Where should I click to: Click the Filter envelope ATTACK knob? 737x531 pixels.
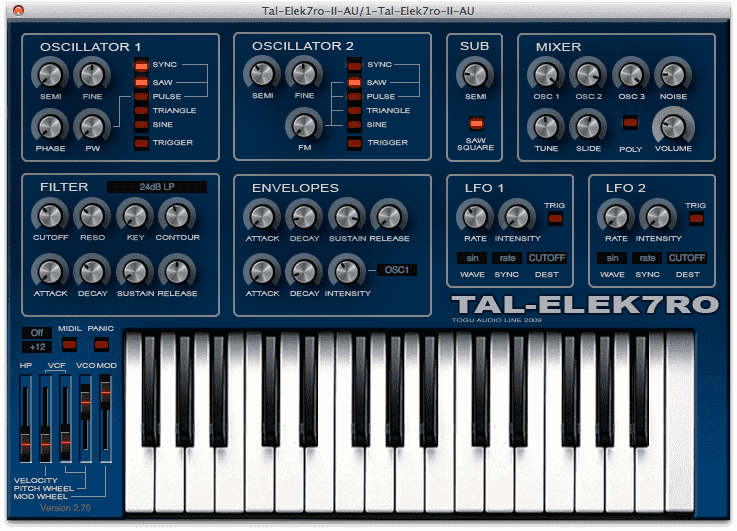pos(50,272)
